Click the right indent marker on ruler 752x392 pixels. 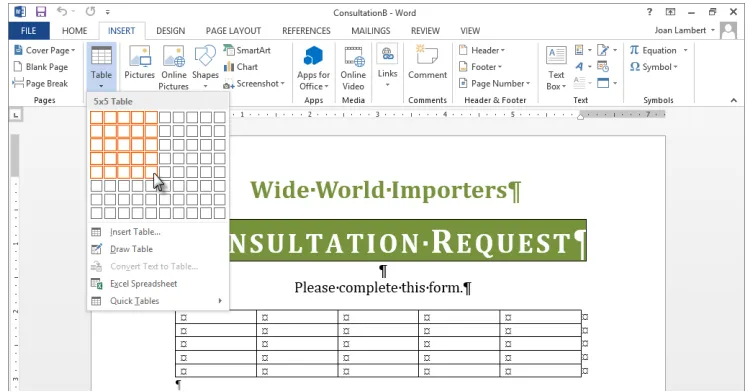[580, 117]
